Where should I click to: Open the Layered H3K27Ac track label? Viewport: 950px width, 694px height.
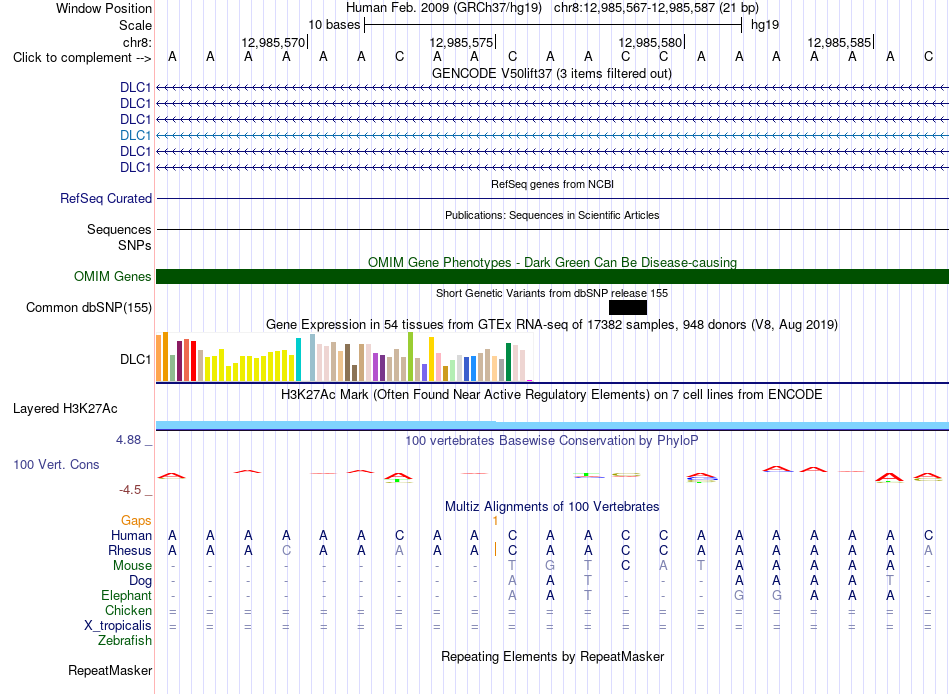point(65,409)
